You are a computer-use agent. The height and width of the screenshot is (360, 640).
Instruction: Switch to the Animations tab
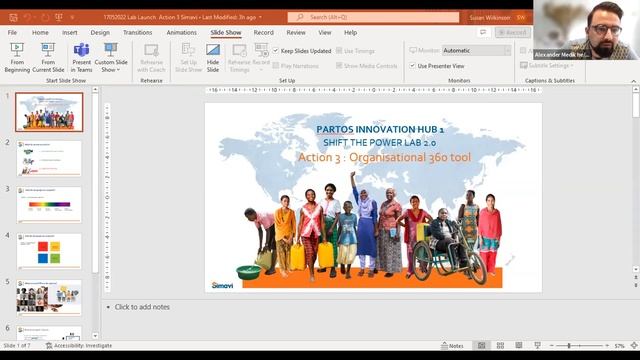pyautogui.click(x=181, y=32)
